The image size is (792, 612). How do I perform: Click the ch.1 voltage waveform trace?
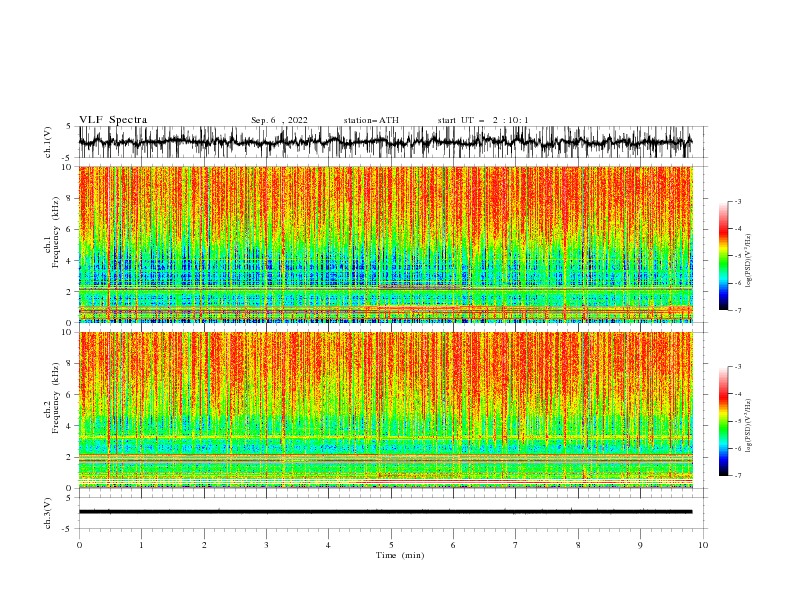385,142
